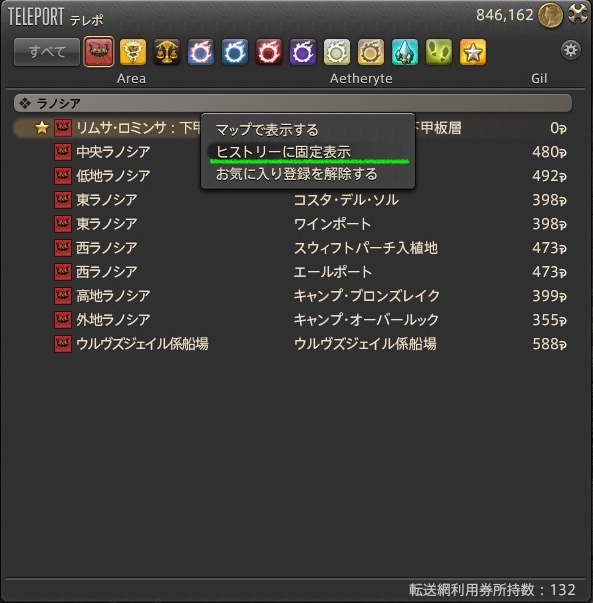Choose マップで表示する in context menu
593x603 pixels.
tap(267, 130)
